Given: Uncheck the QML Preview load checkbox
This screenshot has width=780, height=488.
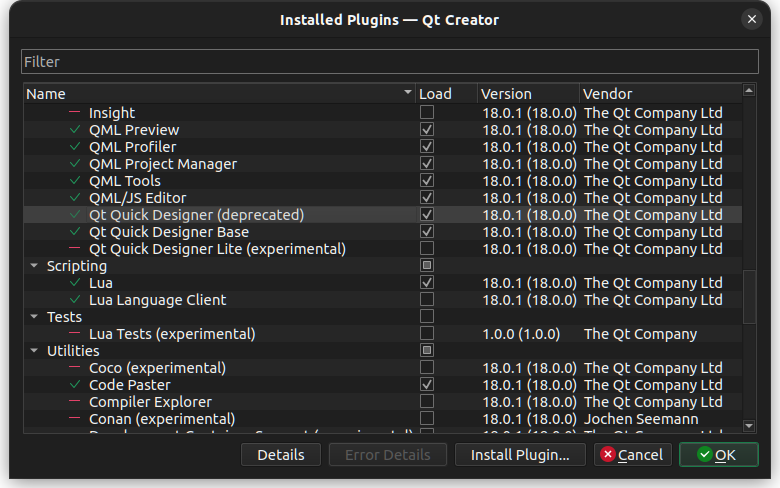Looking at the screenshot, I should (427, 129).
